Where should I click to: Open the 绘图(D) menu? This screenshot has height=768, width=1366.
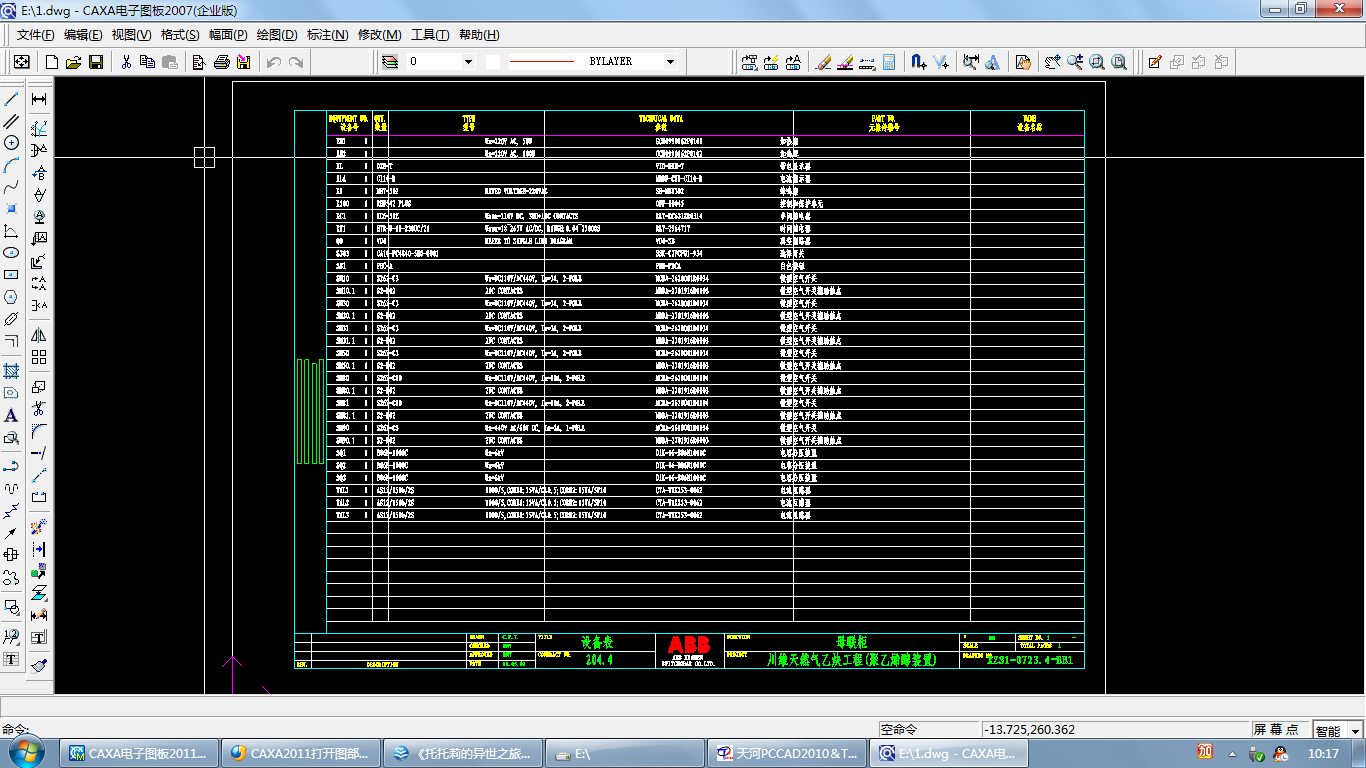(x=277, y=35)
